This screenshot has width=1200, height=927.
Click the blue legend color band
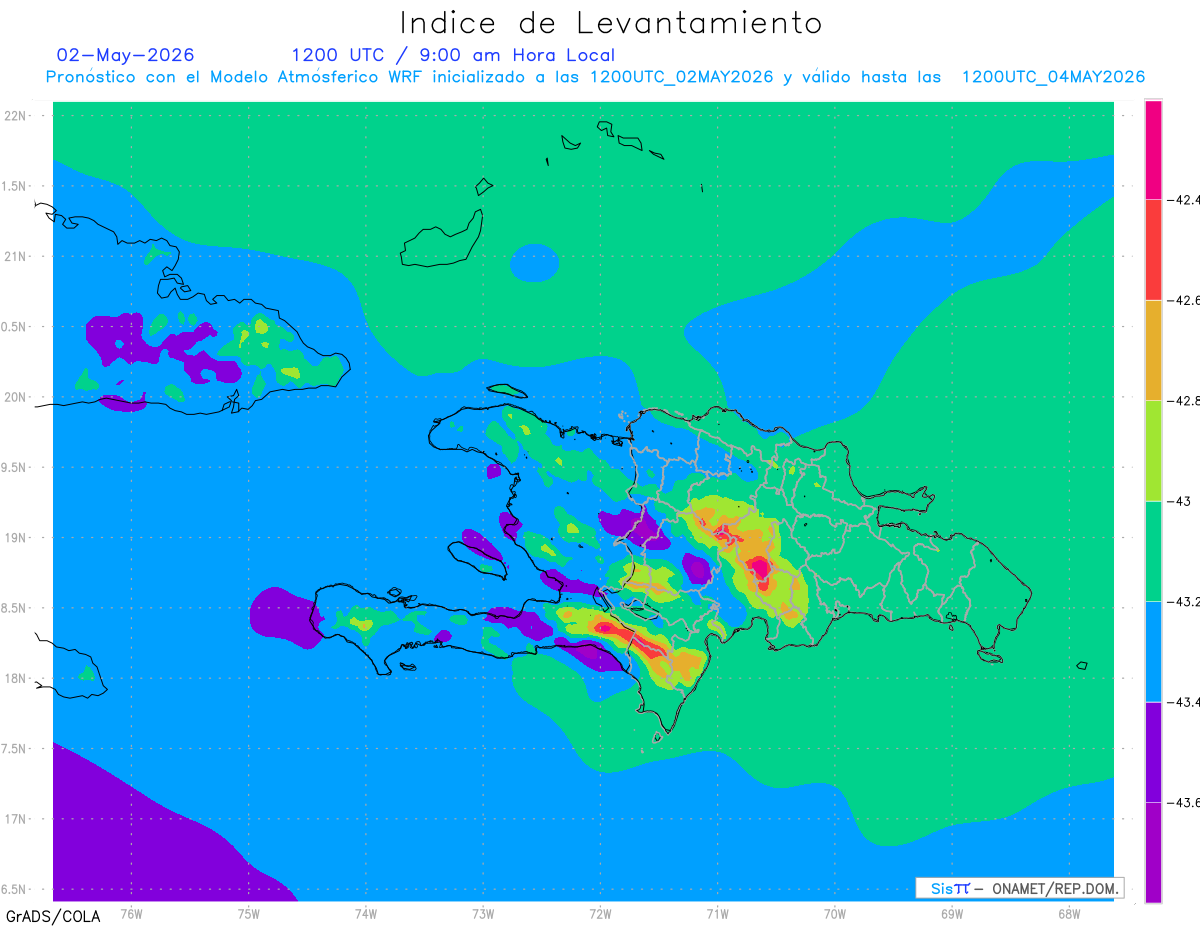[x=1153, y=651]
